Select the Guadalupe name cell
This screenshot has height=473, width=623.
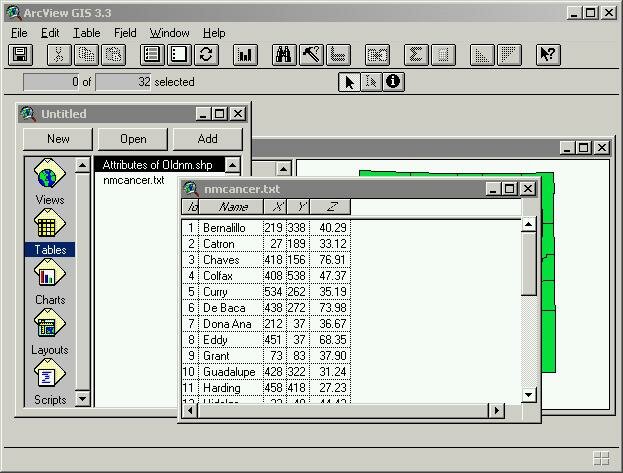tap(231, 372)
